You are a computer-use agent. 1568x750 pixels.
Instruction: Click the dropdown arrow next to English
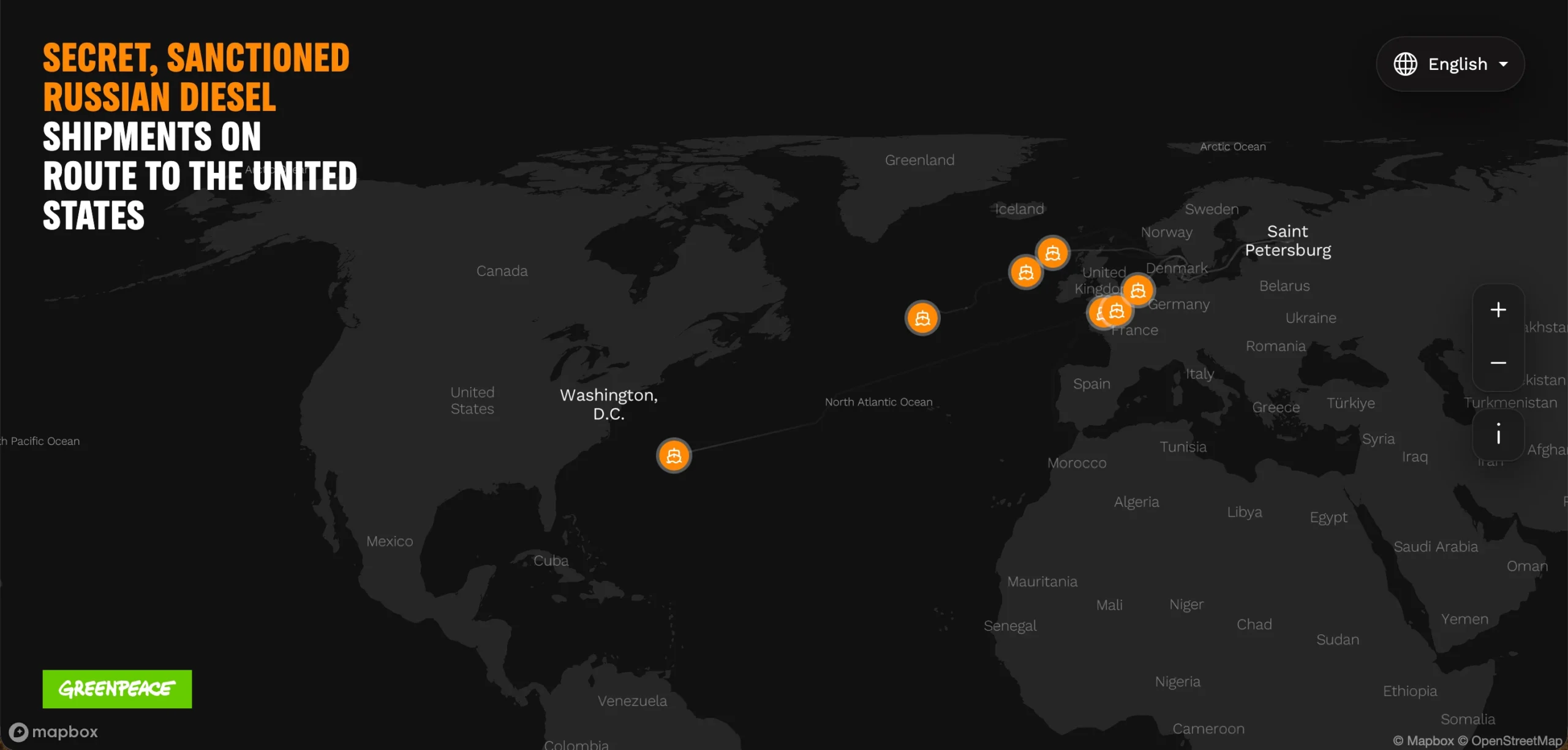coord(1504,64)
